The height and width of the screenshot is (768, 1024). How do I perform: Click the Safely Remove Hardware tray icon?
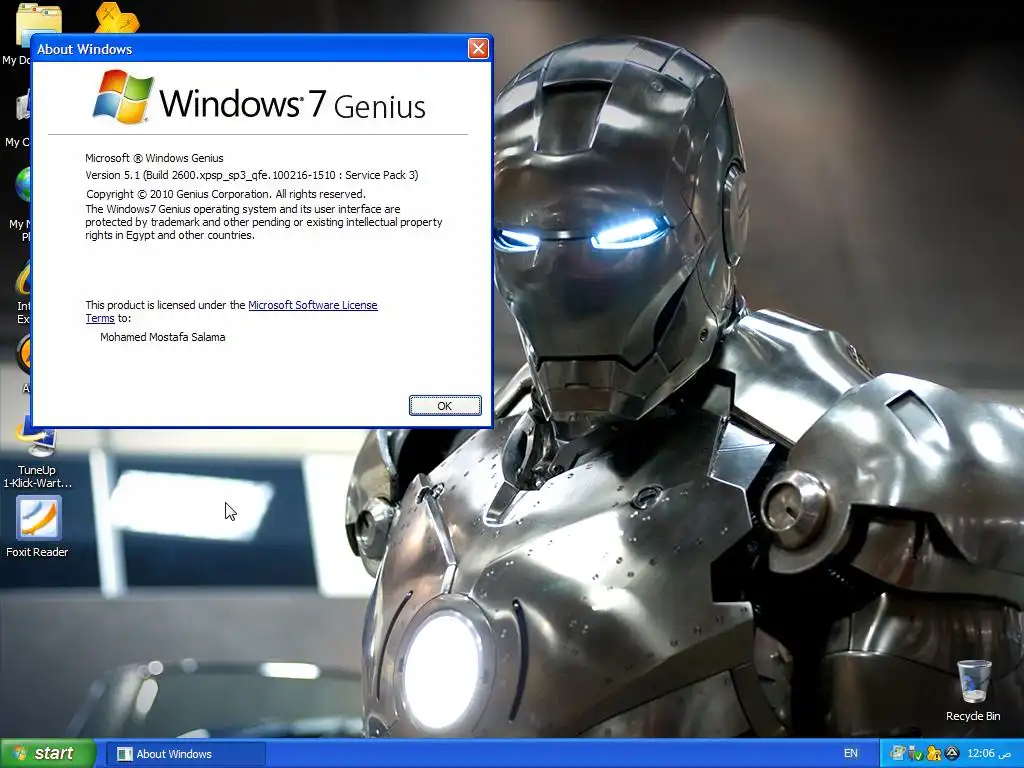click(915, 754)
